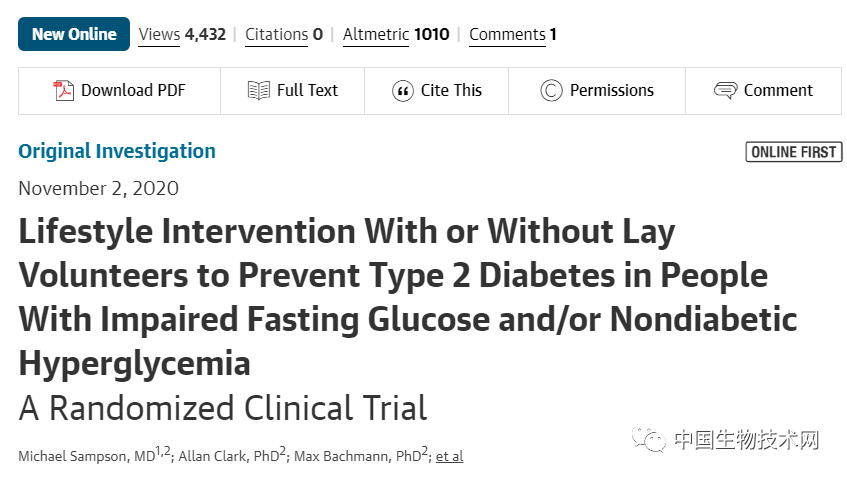
Task: Click the Citations count link
Action: (283, 34)
